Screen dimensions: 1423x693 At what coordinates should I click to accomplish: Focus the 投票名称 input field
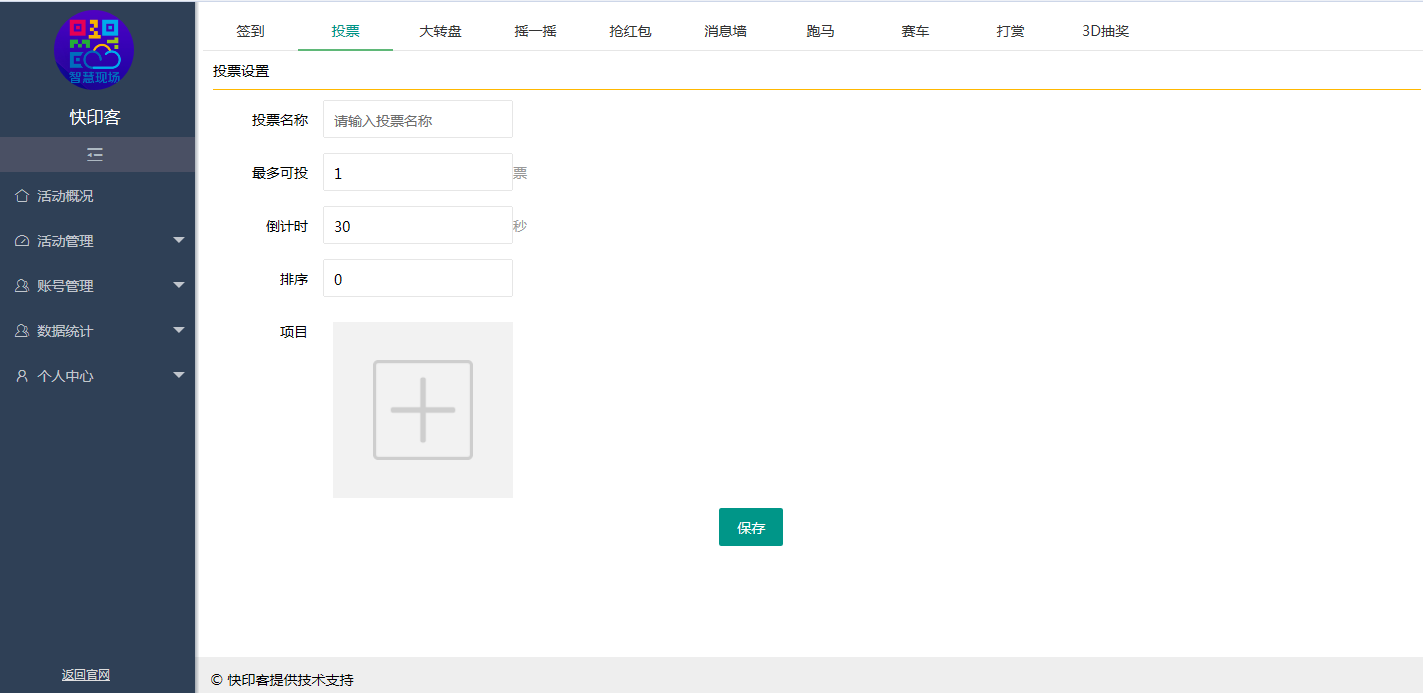[x=418, y=120]
